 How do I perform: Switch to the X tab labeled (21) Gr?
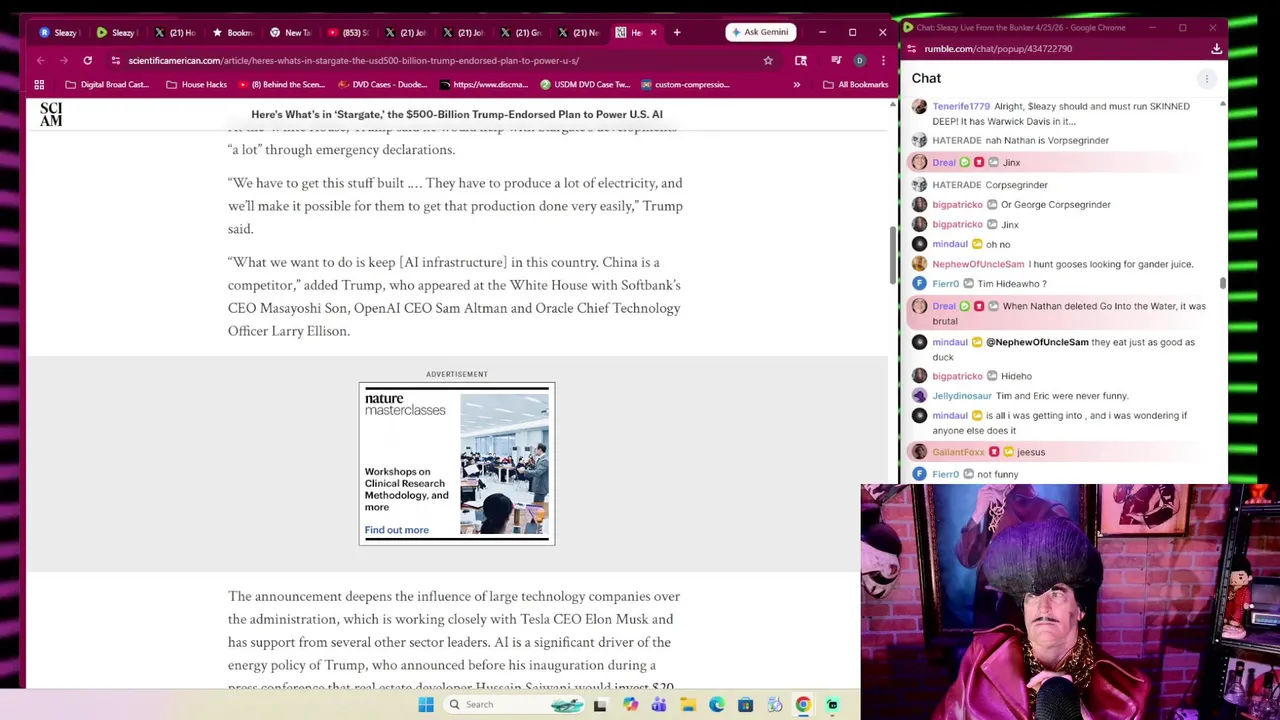click(x=521, y=32)
